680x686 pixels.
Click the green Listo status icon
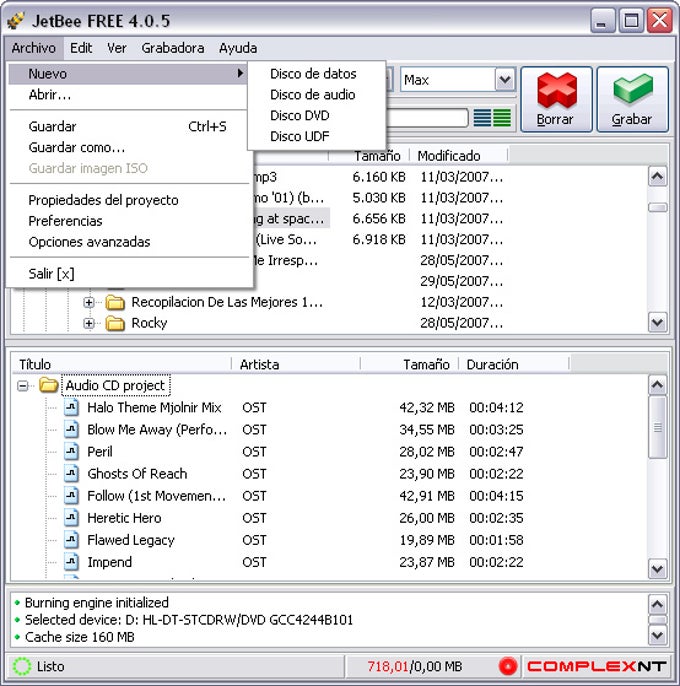(21, 666)
